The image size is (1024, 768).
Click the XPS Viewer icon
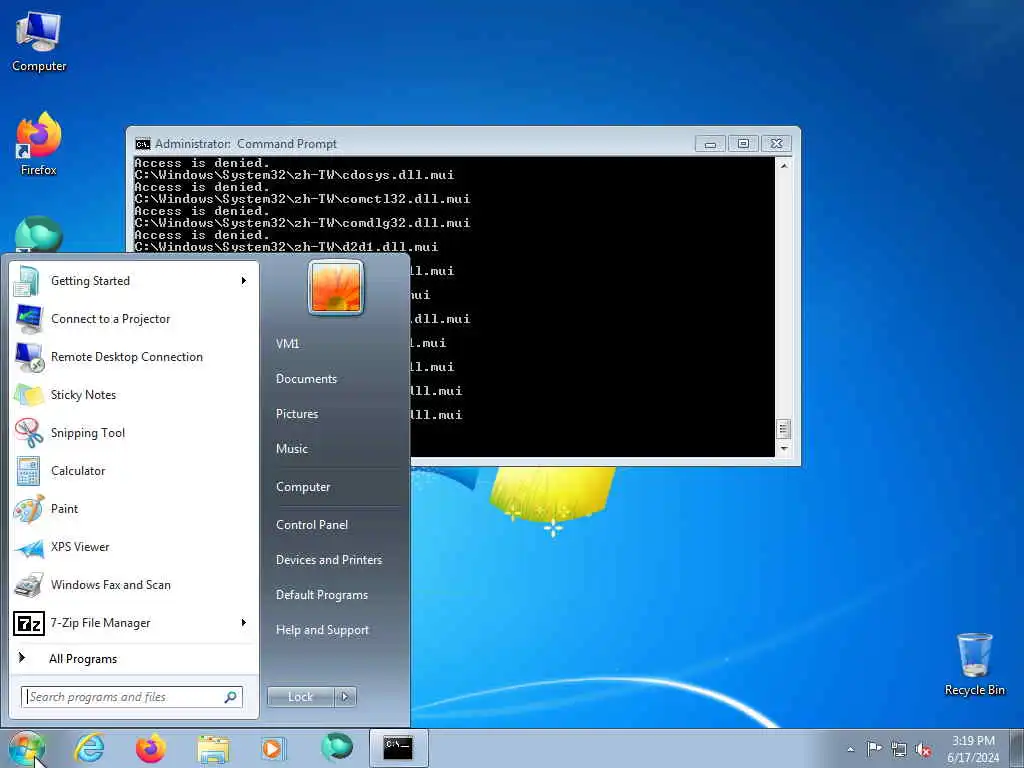tap(28, 547)
